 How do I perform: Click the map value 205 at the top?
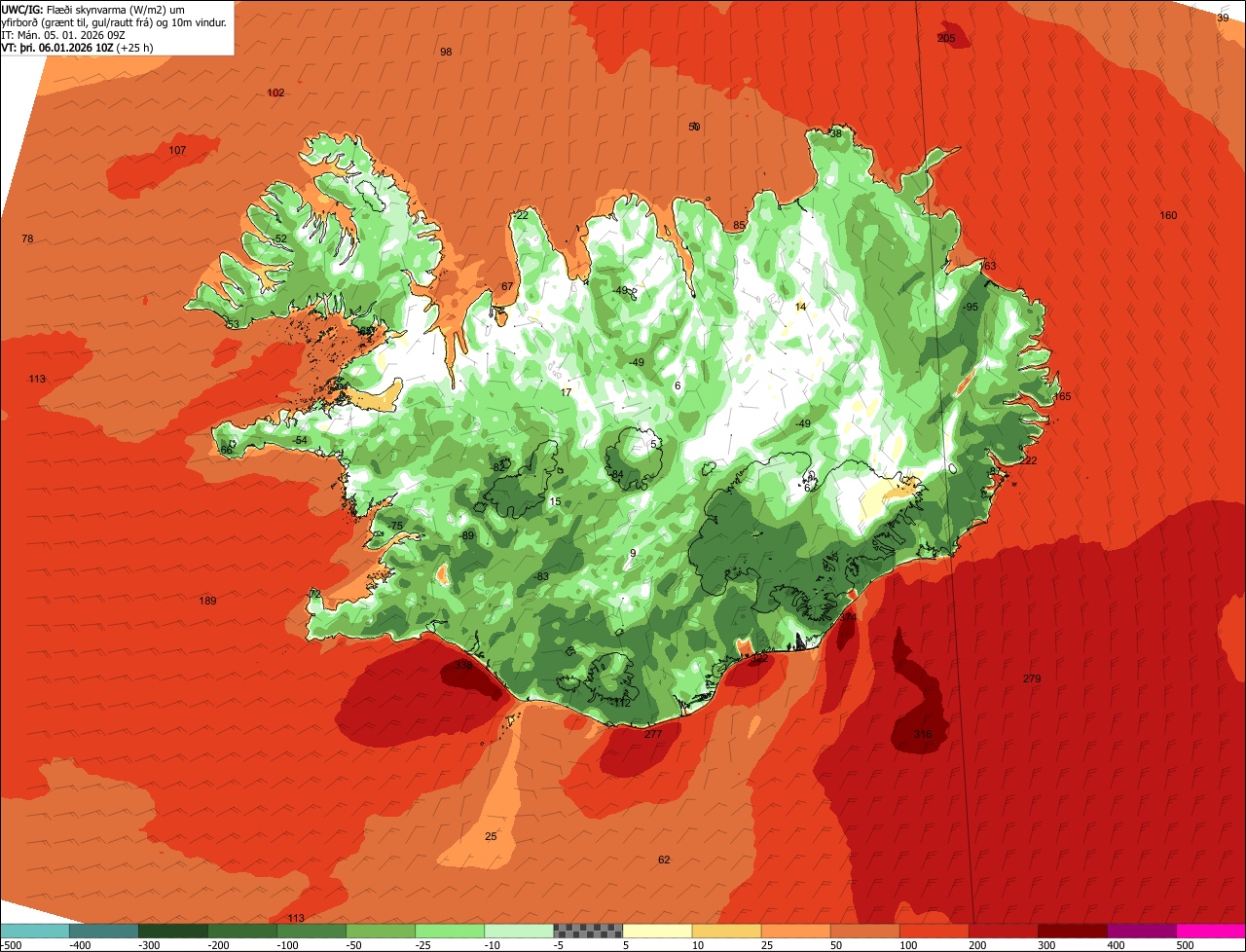click(946, 38)
